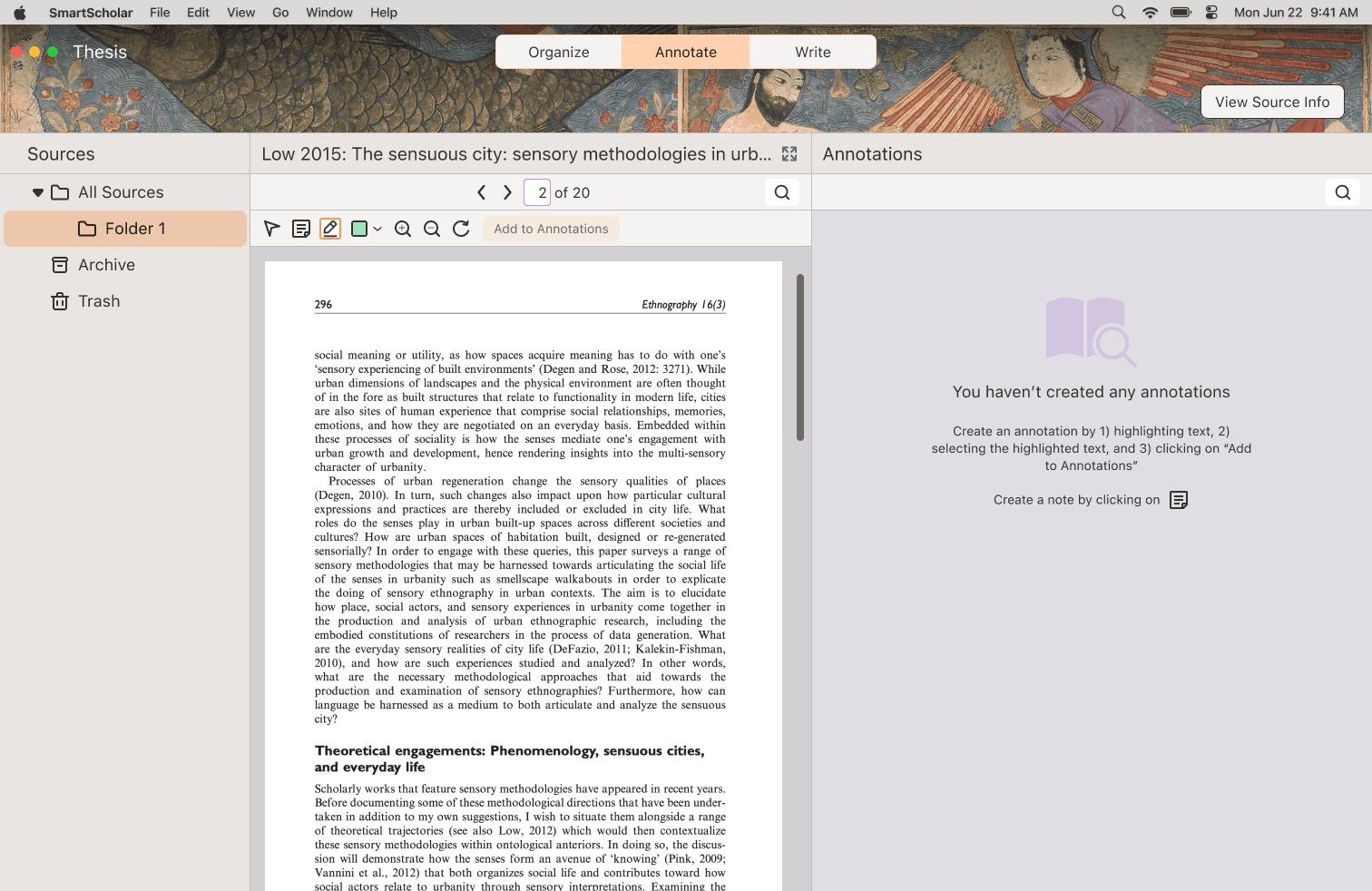
Task: Open the Go menu
Action: (x=280, y=13)
